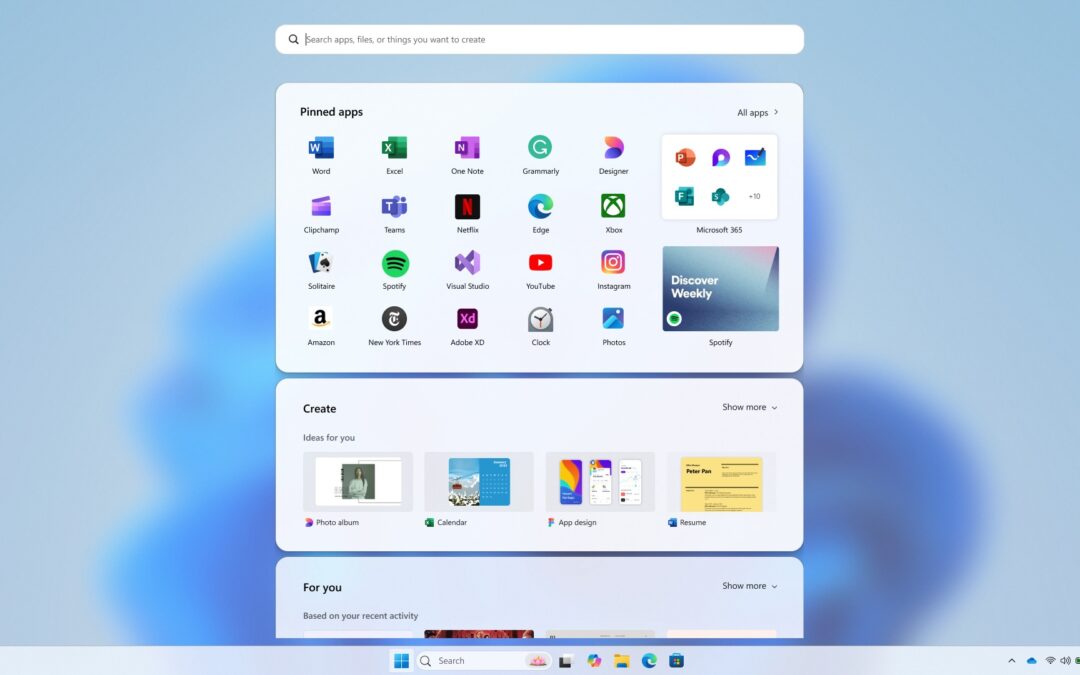Viewport: 1080px width, 675px height.
Task: Open Microsoft Designer
Action: pos(613,148)
